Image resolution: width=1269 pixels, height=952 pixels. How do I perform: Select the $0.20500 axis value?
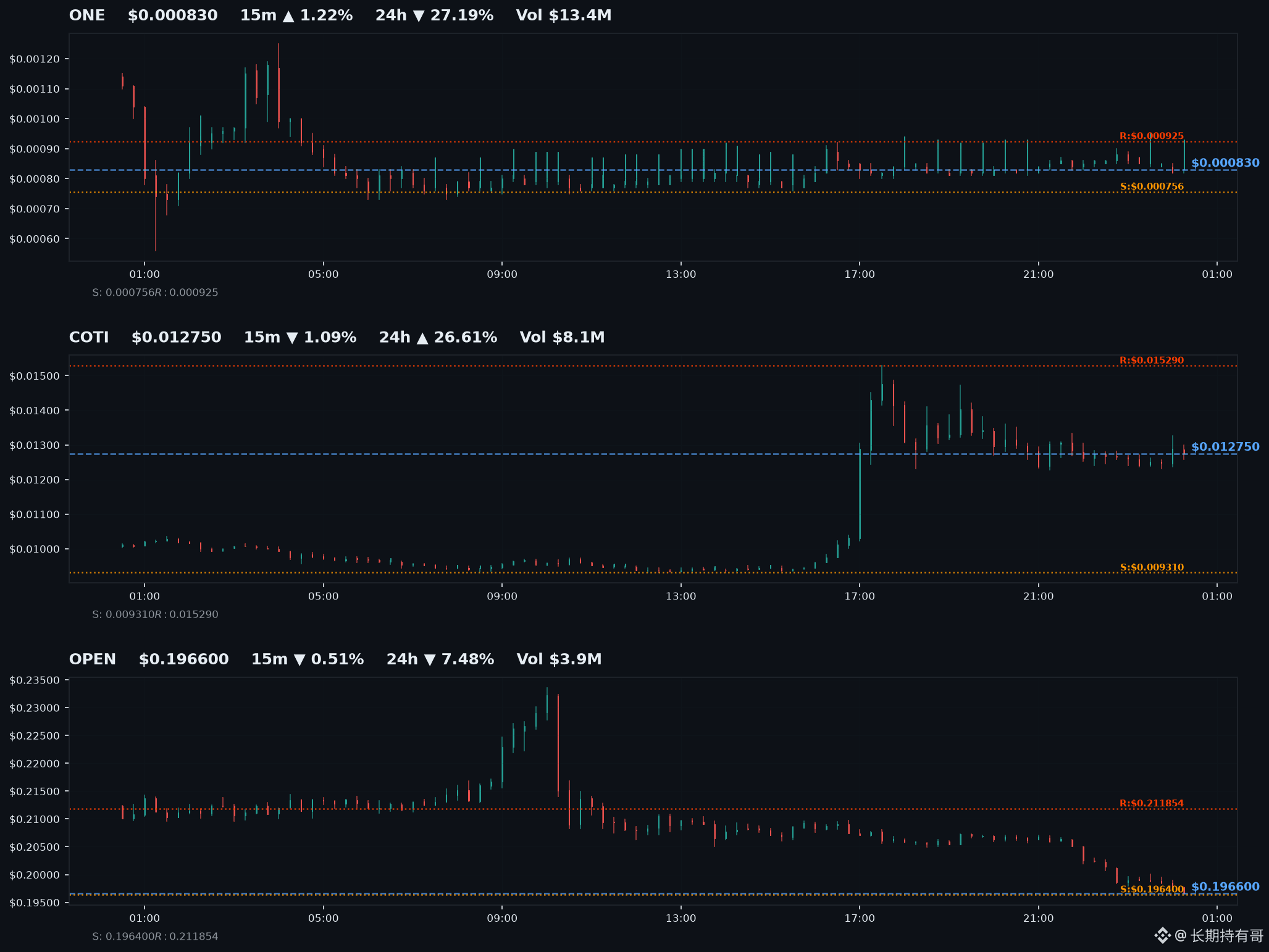pos(35,848)
